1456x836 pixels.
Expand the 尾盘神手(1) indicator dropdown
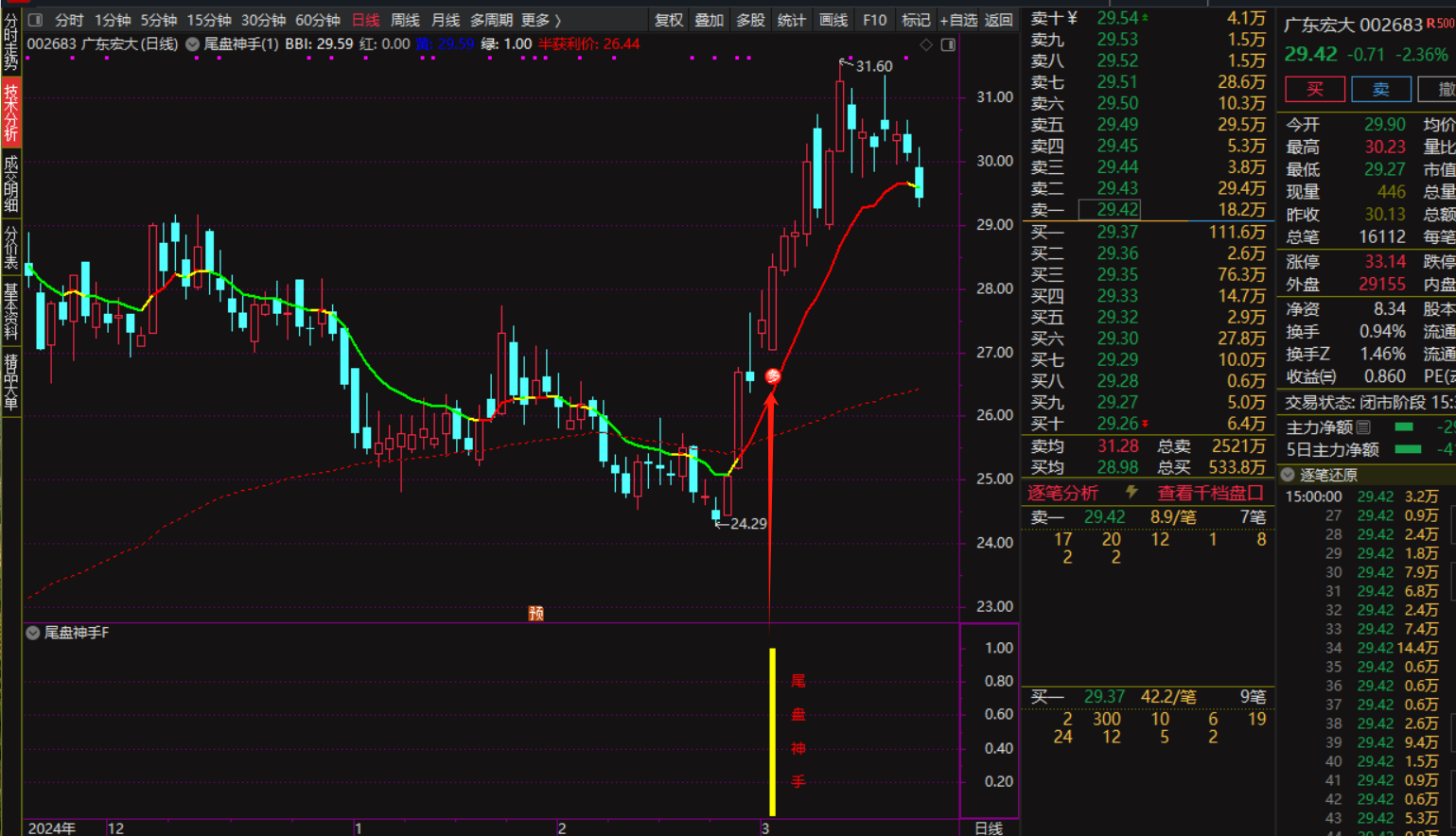193,44
